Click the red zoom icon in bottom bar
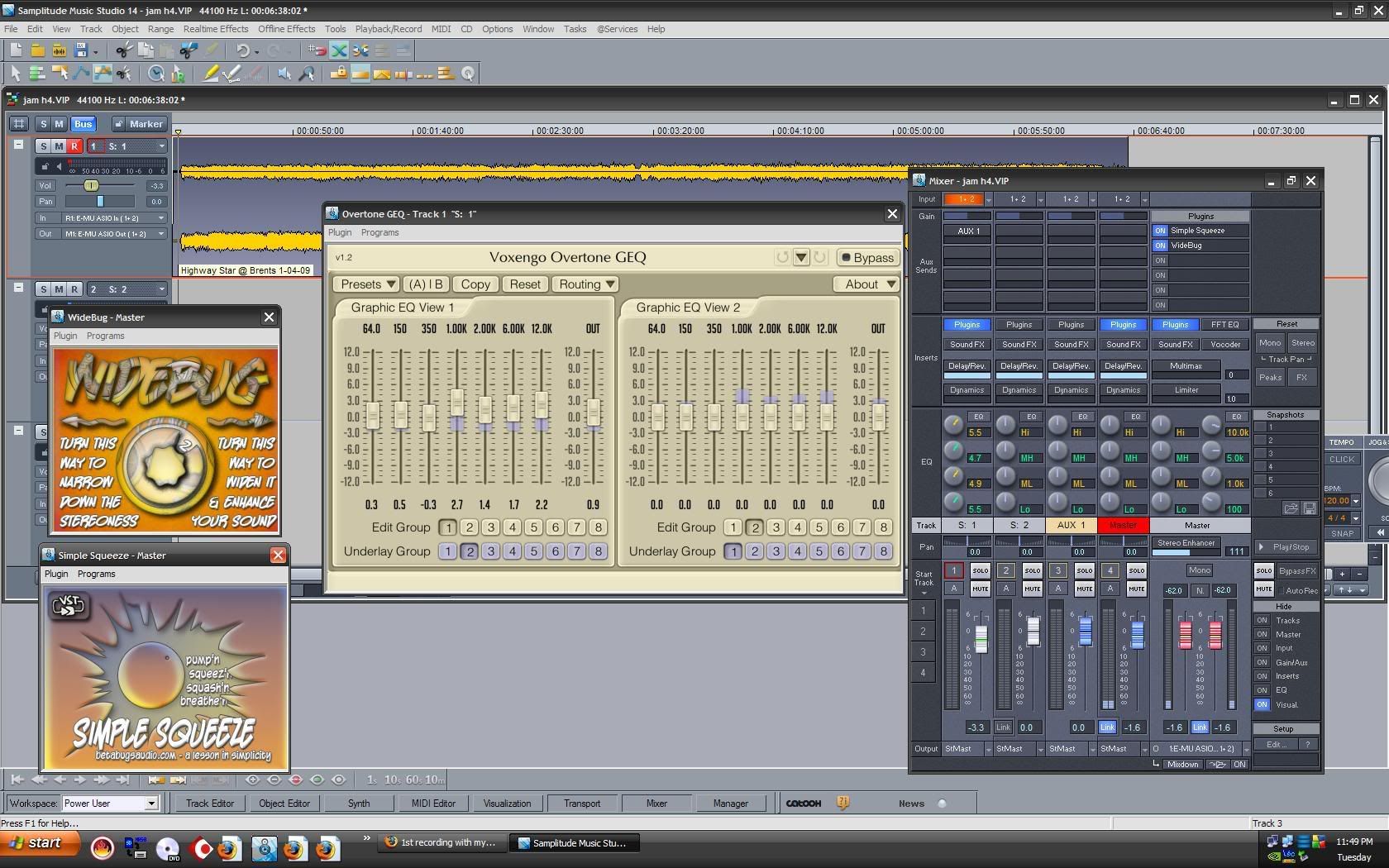The height and width of the screenshot is (868, 1389). click(x=296, y=779)
